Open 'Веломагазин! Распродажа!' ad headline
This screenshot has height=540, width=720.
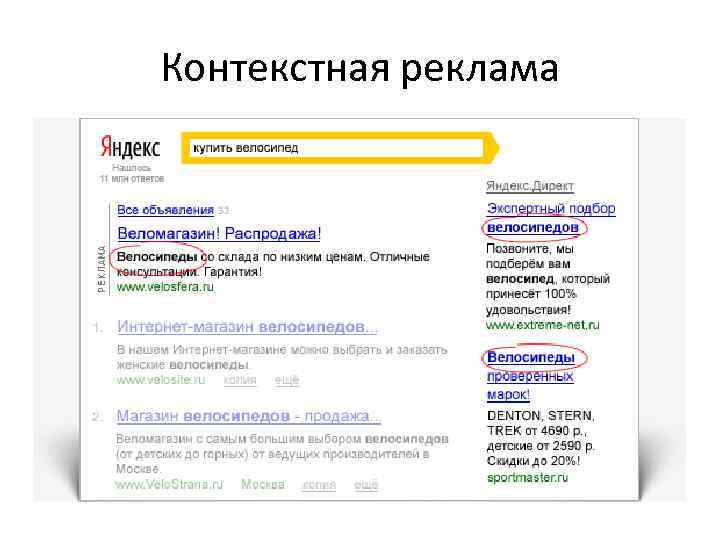219,233
